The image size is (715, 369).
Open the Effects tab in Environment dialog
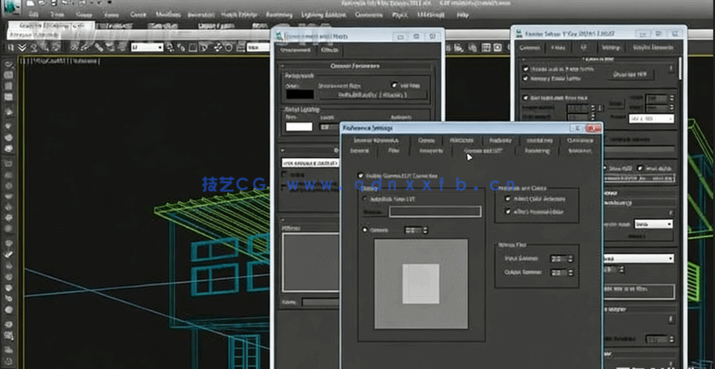point(329,50)
